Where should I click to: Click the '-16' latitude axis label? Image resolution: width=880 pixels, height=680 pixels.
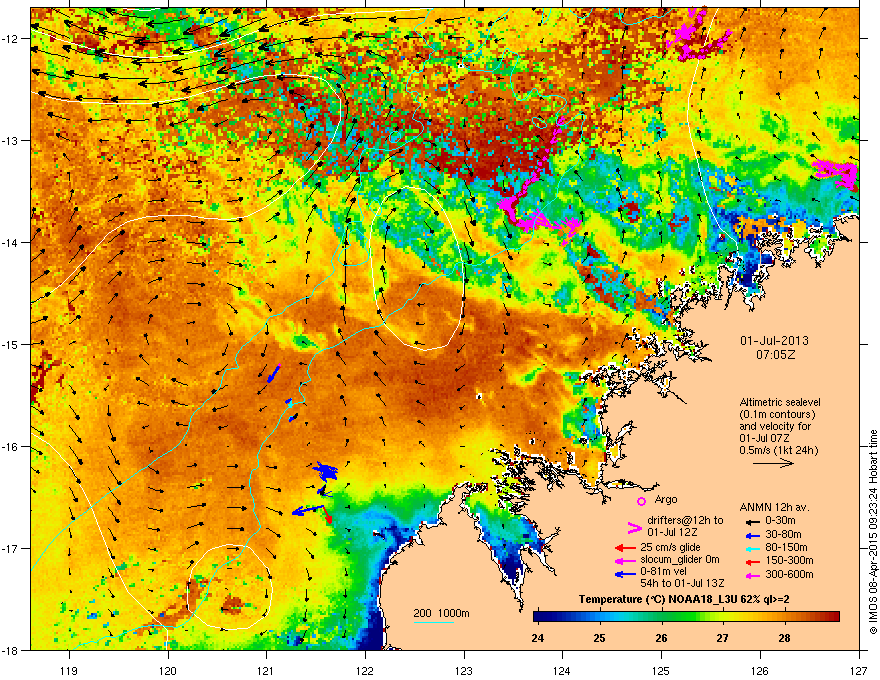click(11, 447)
